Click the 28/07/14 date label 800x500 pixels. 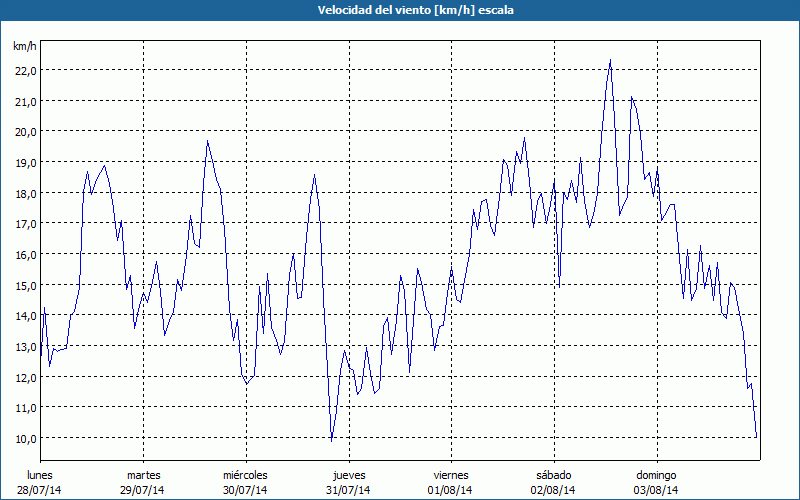click(x=40, y=490)
